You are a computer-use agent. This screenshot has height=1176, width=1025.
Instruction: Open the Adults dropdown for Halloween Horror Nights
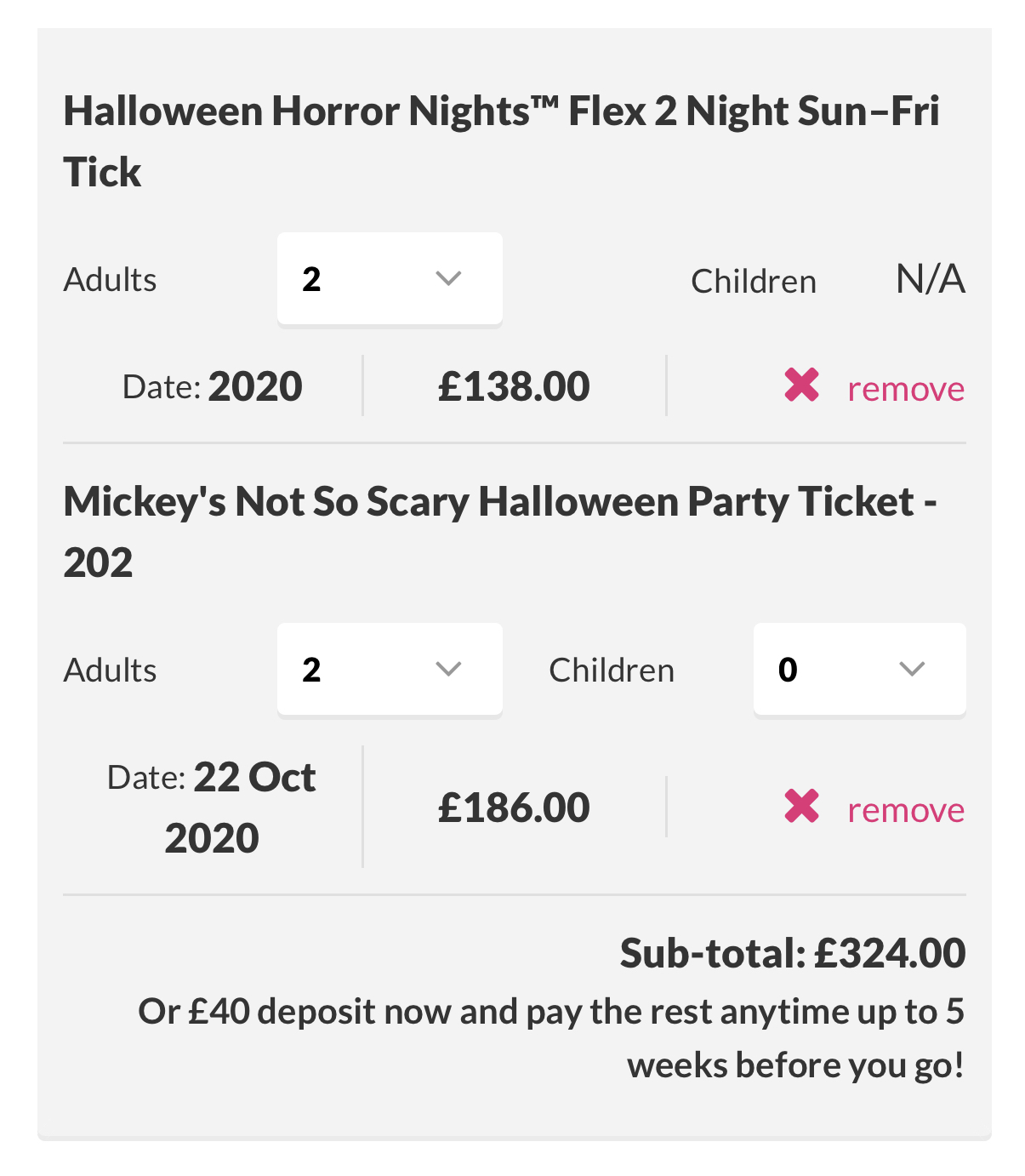390,278
